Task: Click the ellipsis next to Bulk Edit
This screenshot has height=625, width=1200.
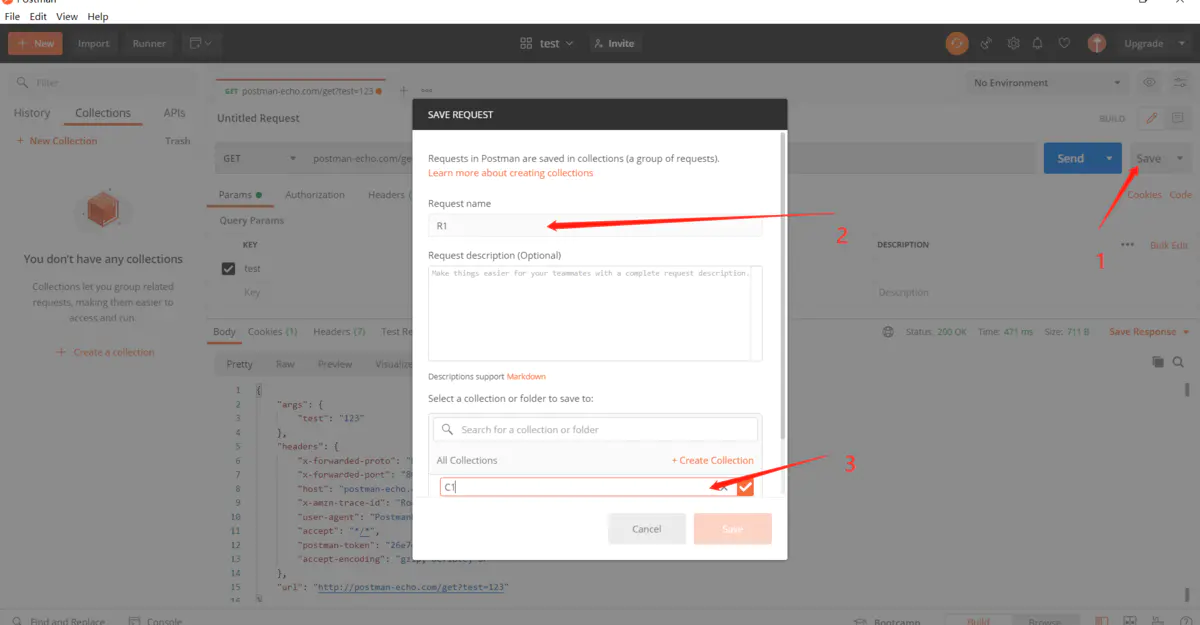Action: (x=1128, y=245)
